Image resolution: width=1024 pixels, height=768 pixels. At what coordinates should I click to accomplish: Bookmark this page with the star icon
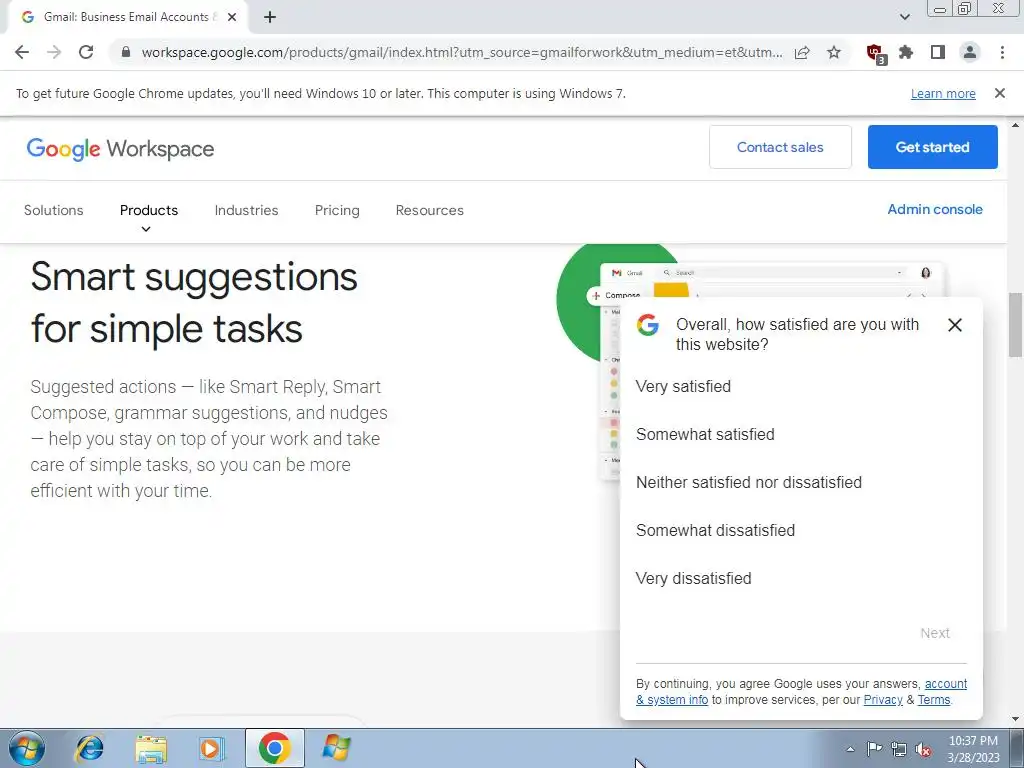click(x=834, y=52)
